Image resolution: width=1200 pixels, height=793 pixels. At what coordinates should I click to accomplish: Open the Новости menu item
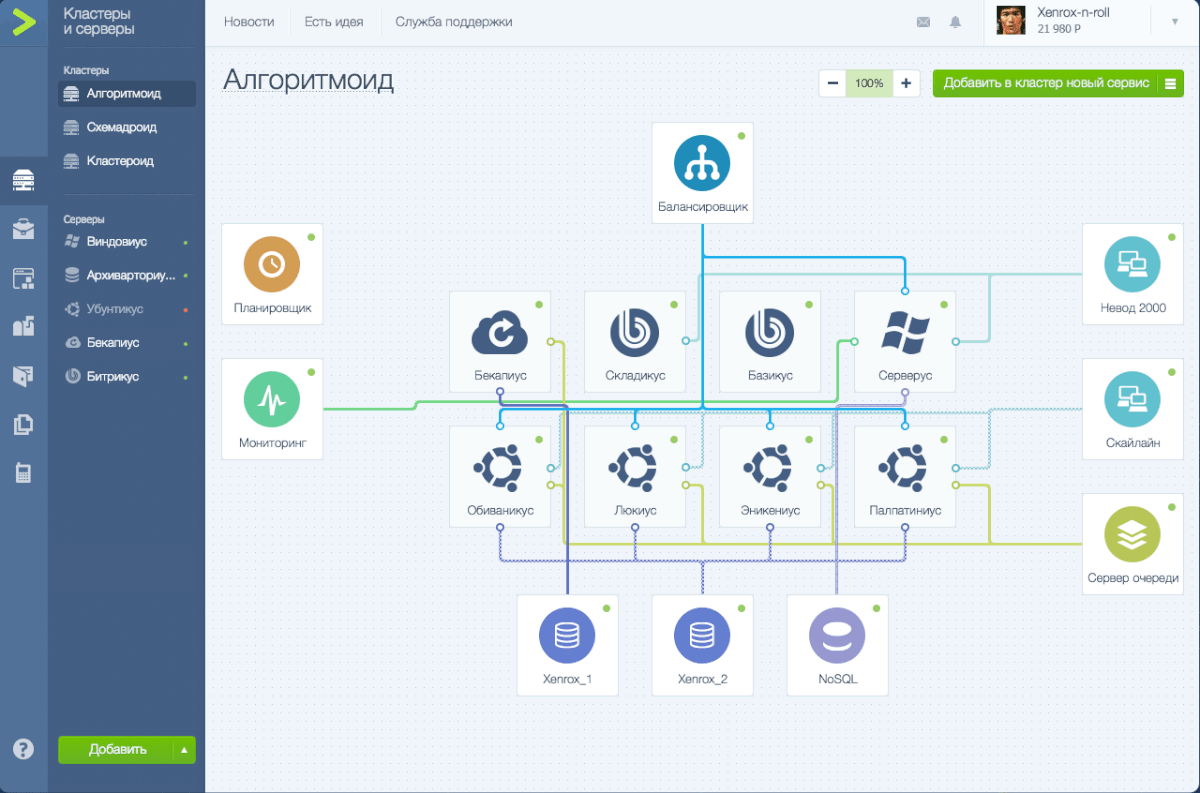click(x=248, y=21)
